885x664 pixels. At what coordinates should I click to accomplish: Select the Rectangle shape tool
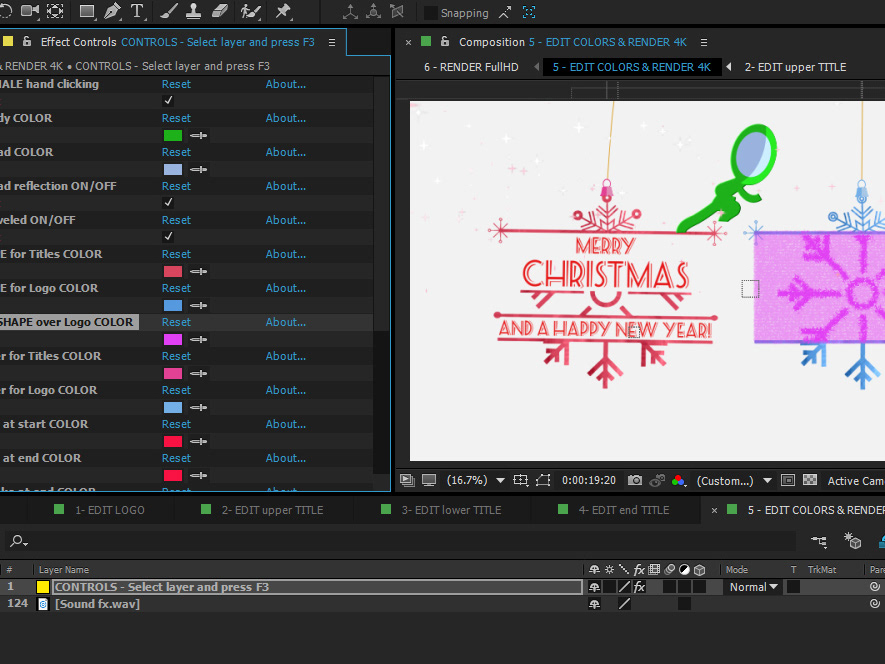click(87, 11)
